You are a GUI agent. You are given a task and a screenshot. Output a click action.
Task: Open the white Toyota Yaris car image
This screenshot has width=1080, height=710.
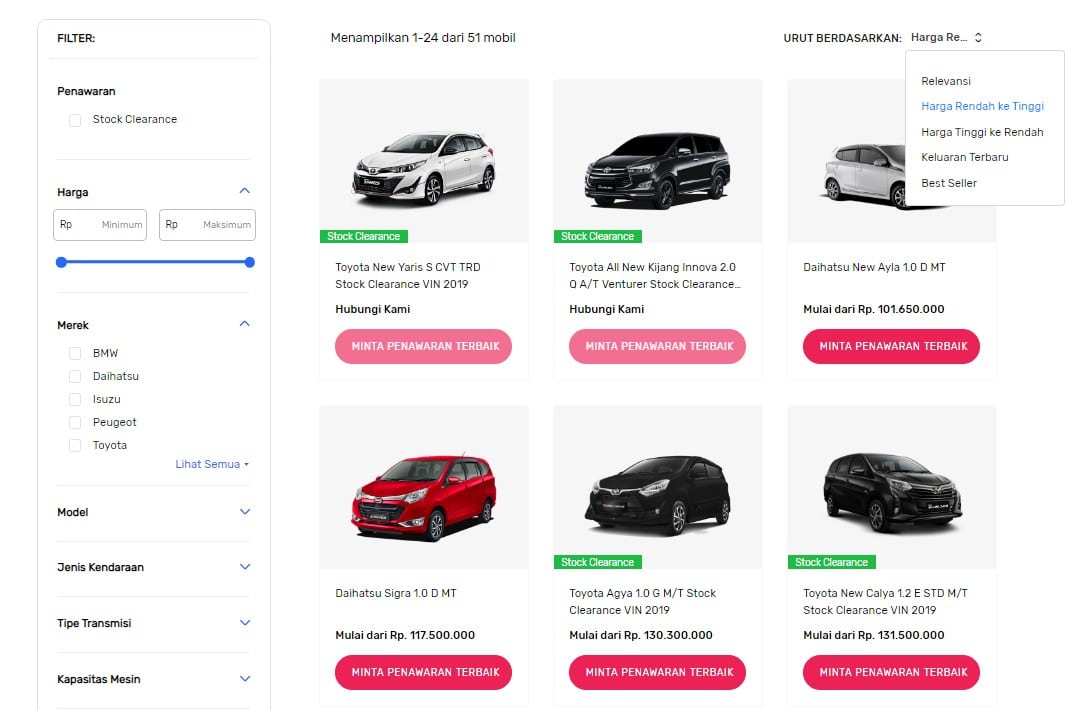tap(424, 167)
